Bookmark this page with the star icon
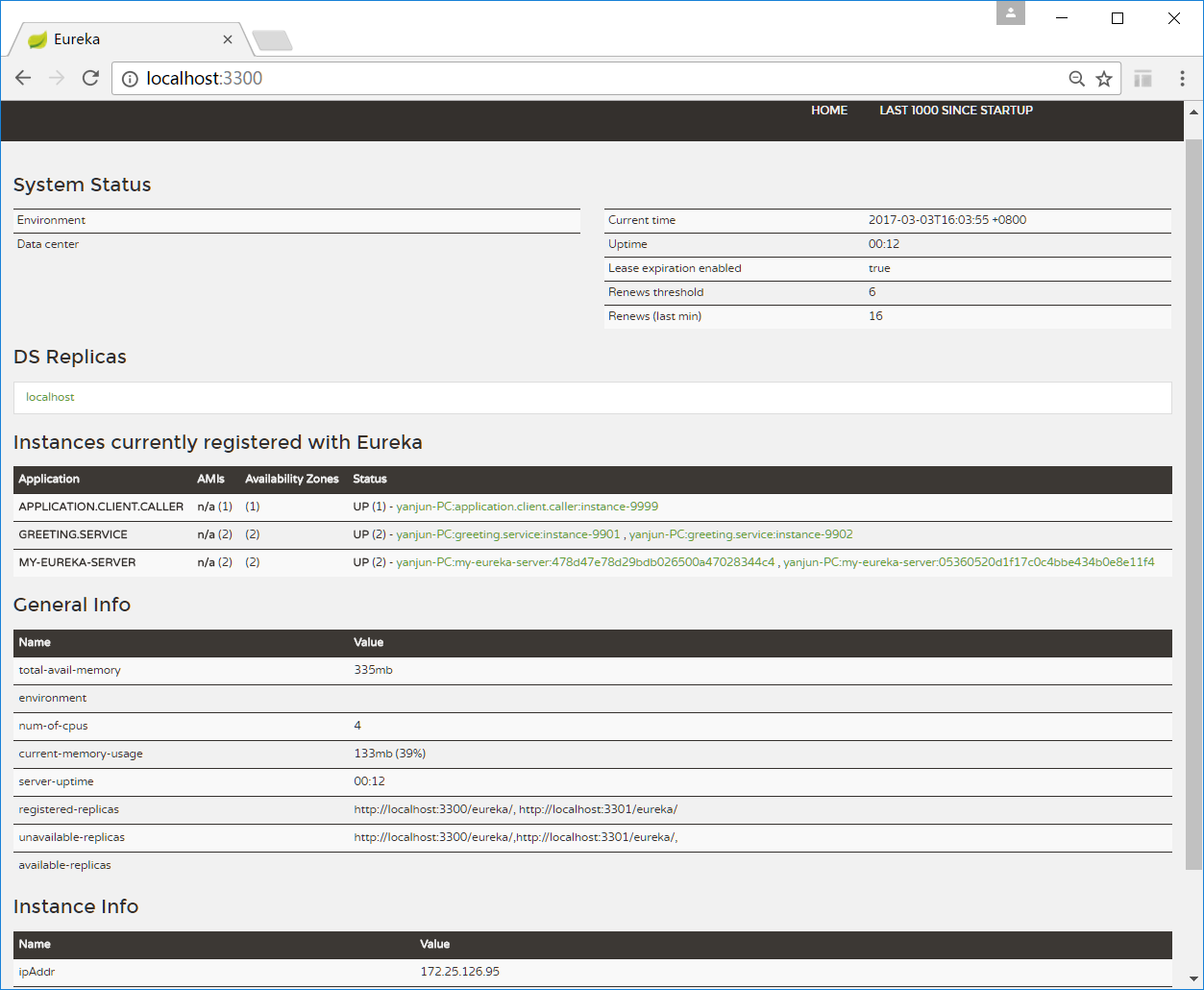The height and width of the screenshot is (990, 1204). [x=1104, y=79]
